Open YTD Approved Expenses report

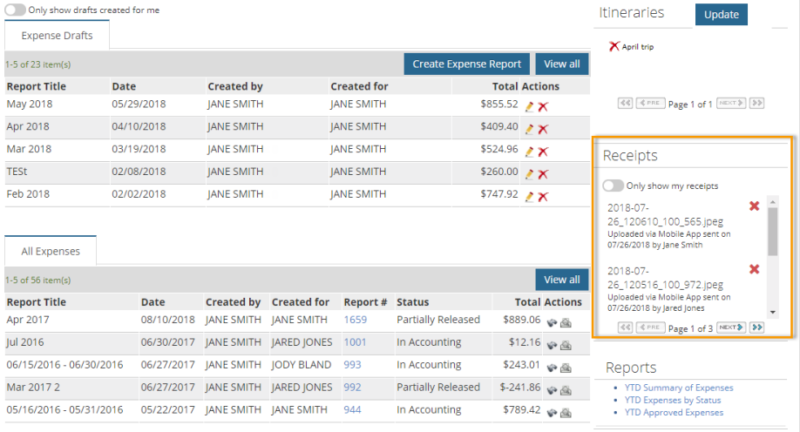pos(673,412)
